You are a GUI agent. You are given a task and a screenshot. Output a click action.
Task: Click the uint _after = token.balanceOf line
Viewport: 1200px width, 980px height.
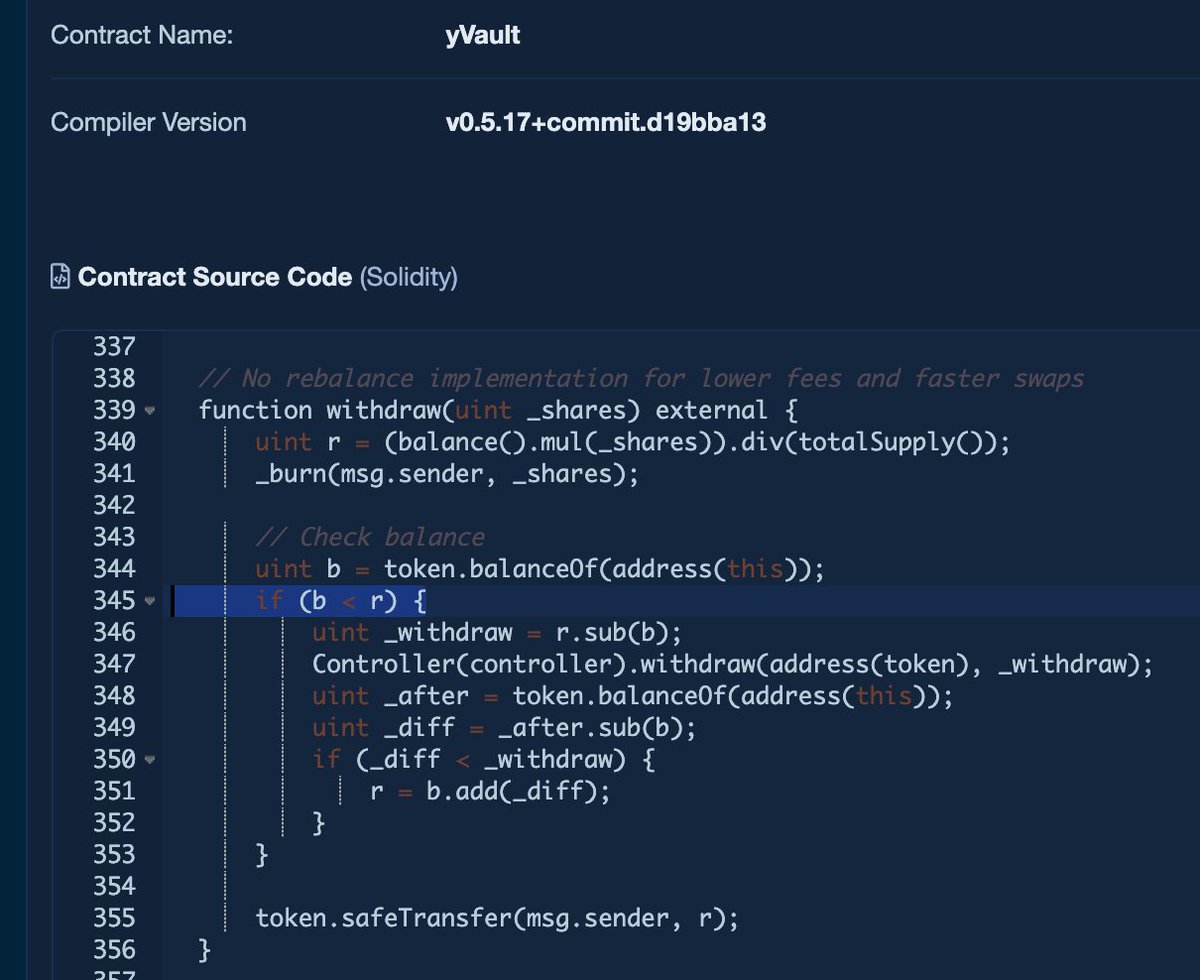[x=633, y=696]
